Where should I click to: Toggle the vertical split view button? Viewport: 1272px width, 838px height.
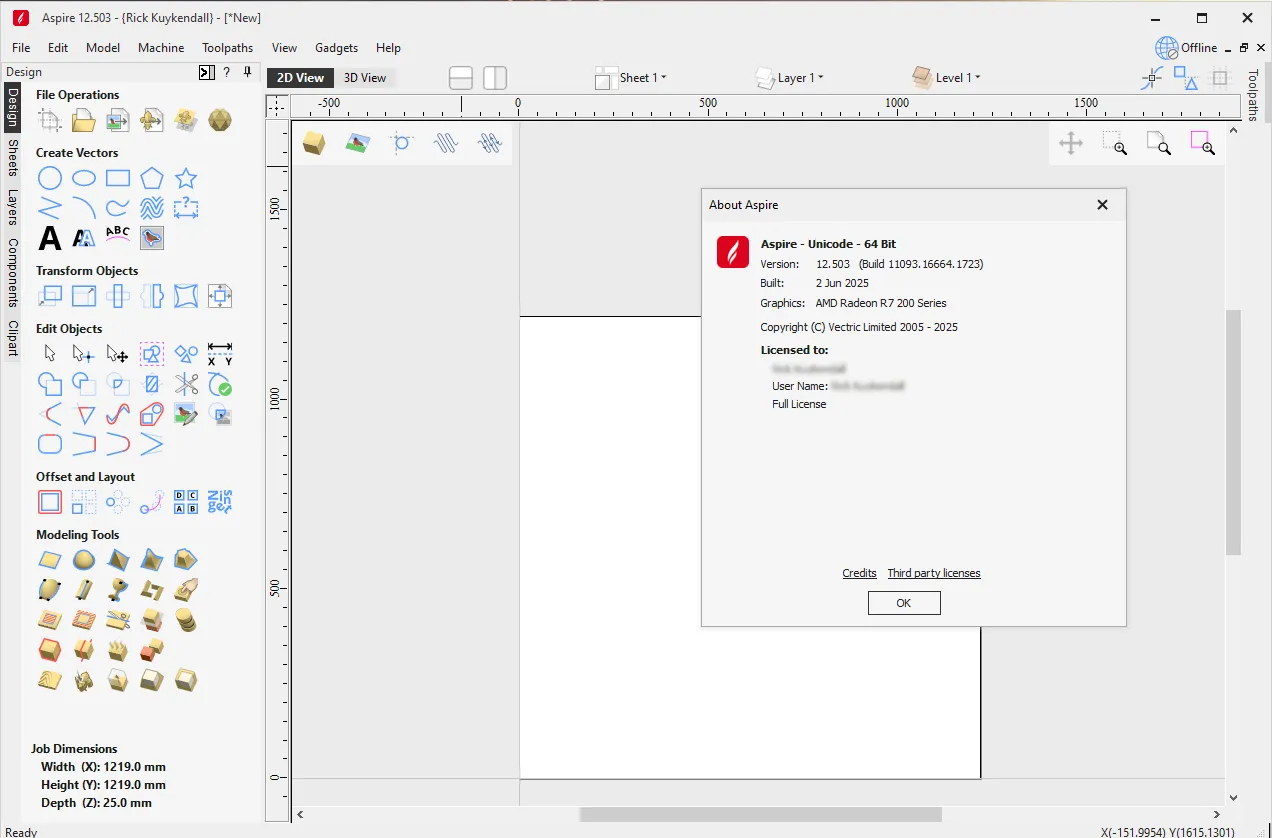click(495, 78)
